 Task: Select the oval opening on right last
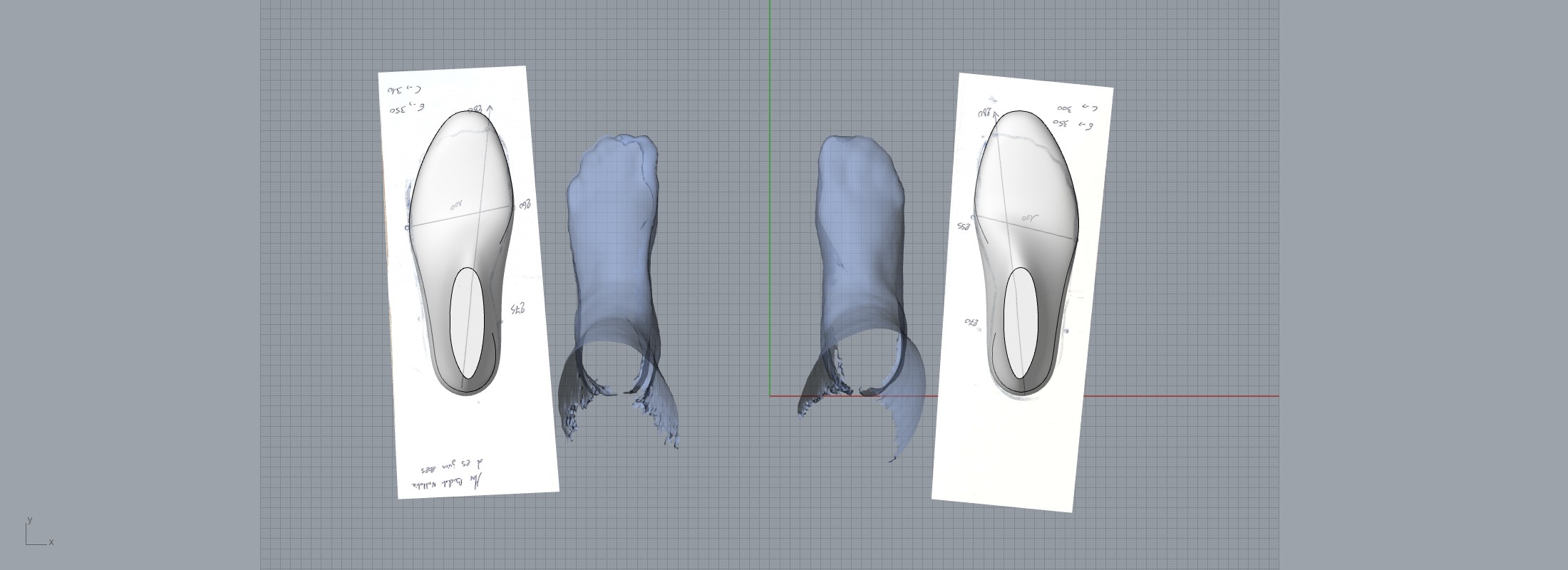(1021, 323)
